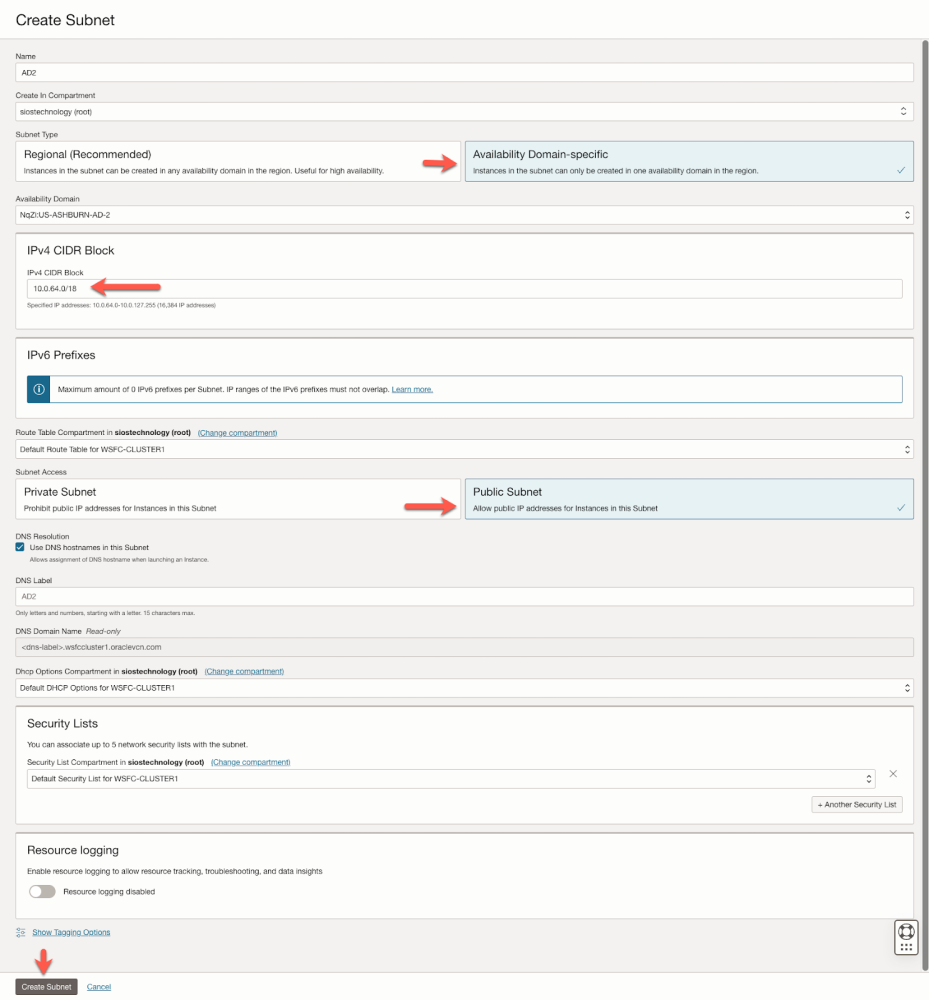Click the checkmark on Availability Domain-specific card
The image size is (929, 1000).
[x=901, y=171]
